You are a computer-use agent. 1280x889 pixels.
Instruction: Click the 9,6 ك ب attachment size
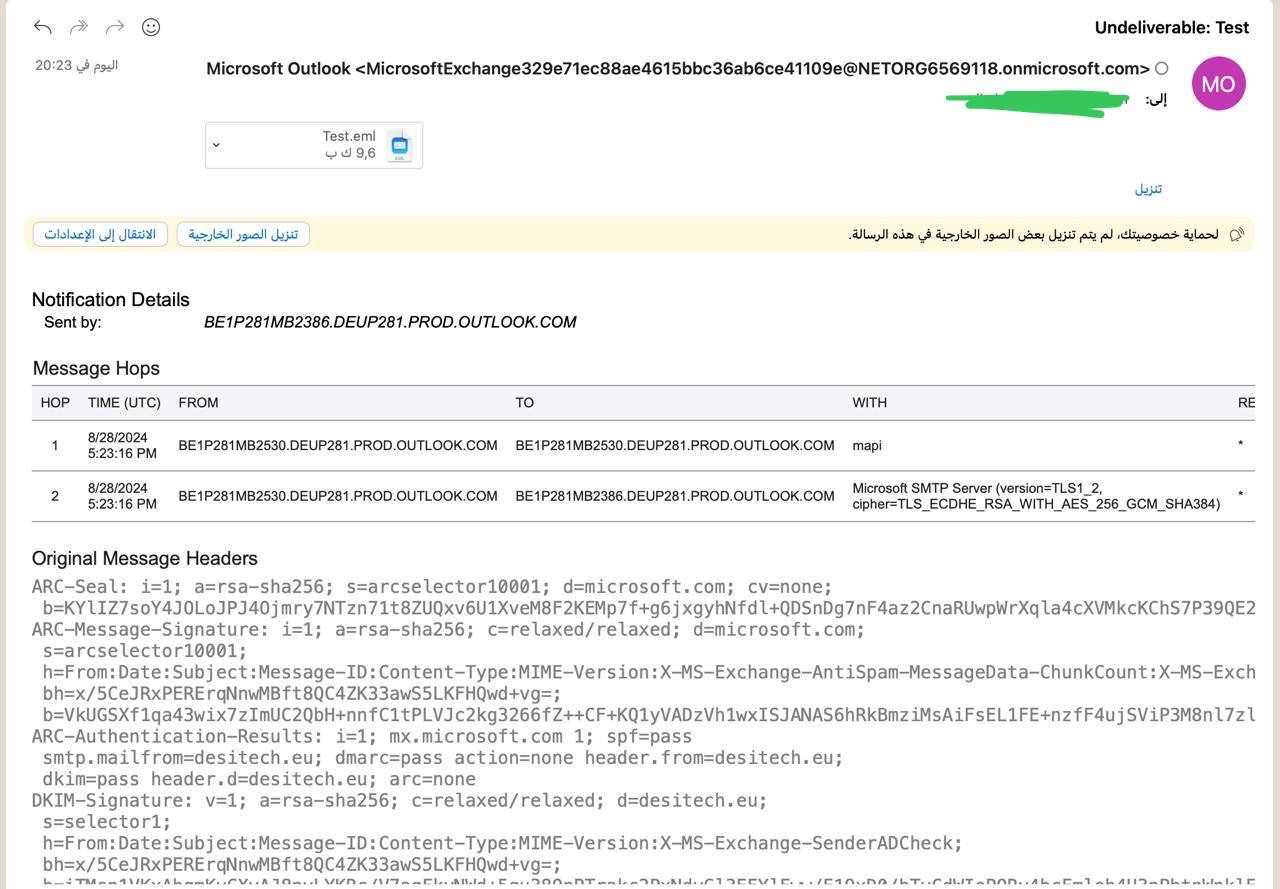pos(351,153)
